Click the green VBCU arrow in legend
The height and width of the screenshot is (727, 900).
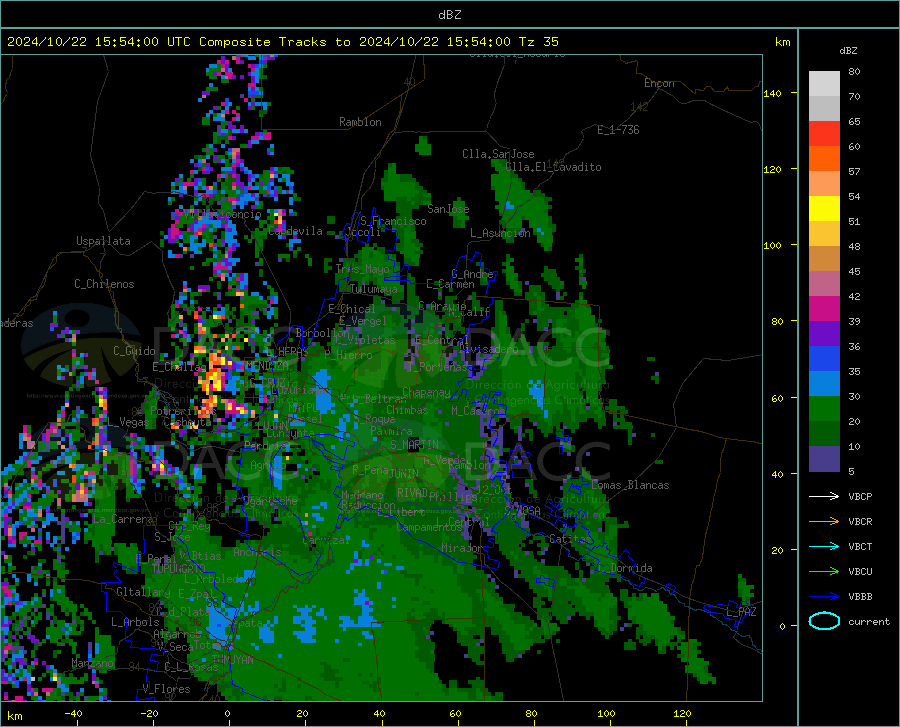pyautogui.click(x=824, y=572)
